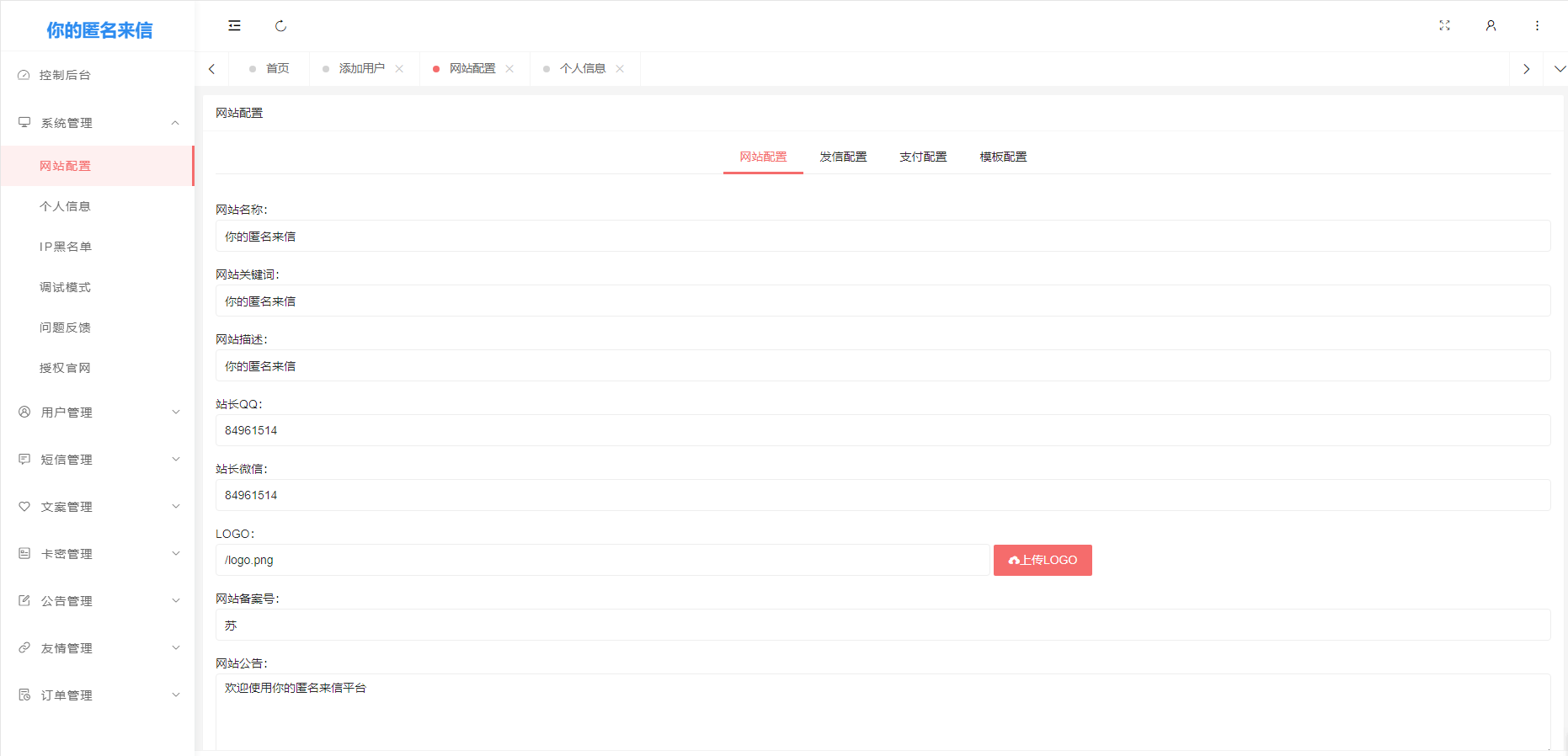Image resolution: width=1568 pixels, height=756 pixels.
Task: Go to 控制后台 dashboard in sidebar
Action: (65, 75)
